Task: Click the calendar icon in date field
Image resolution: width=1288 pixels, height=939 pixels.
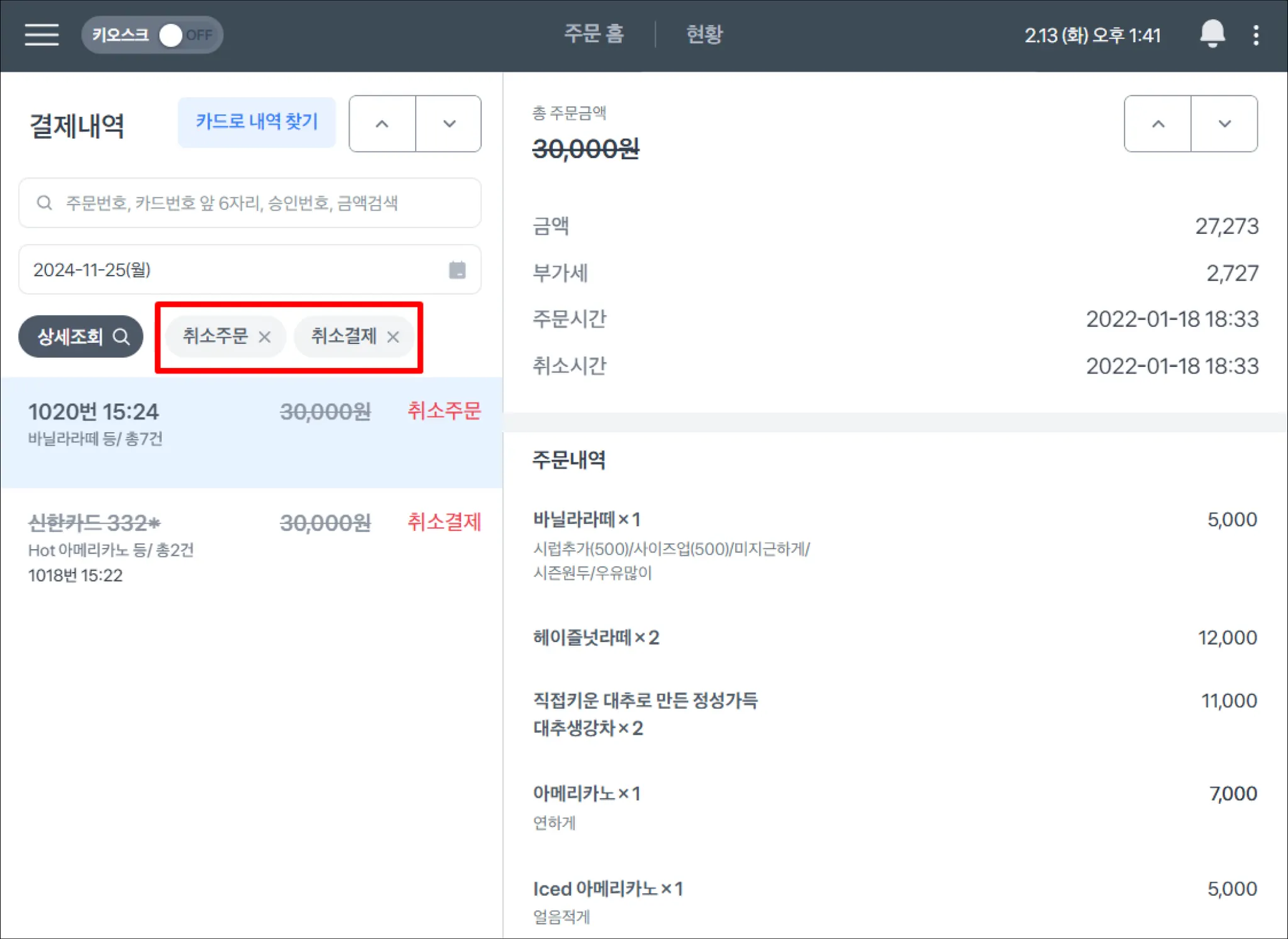Action: (x=457, y=270)
